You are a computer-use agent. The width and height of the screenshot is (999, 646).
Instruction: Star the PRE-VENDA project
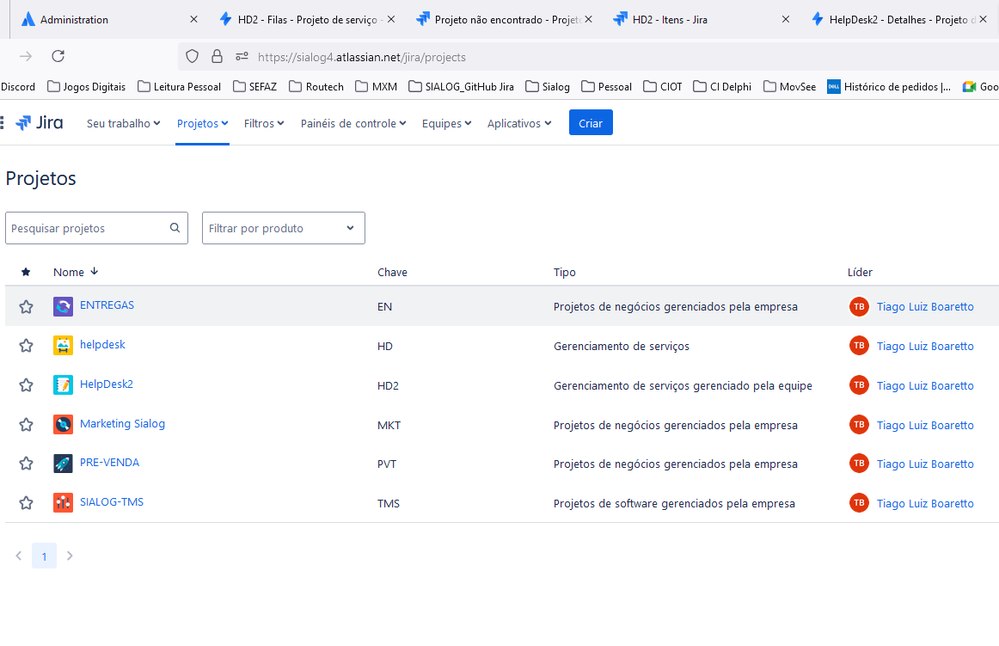point(26,464)
